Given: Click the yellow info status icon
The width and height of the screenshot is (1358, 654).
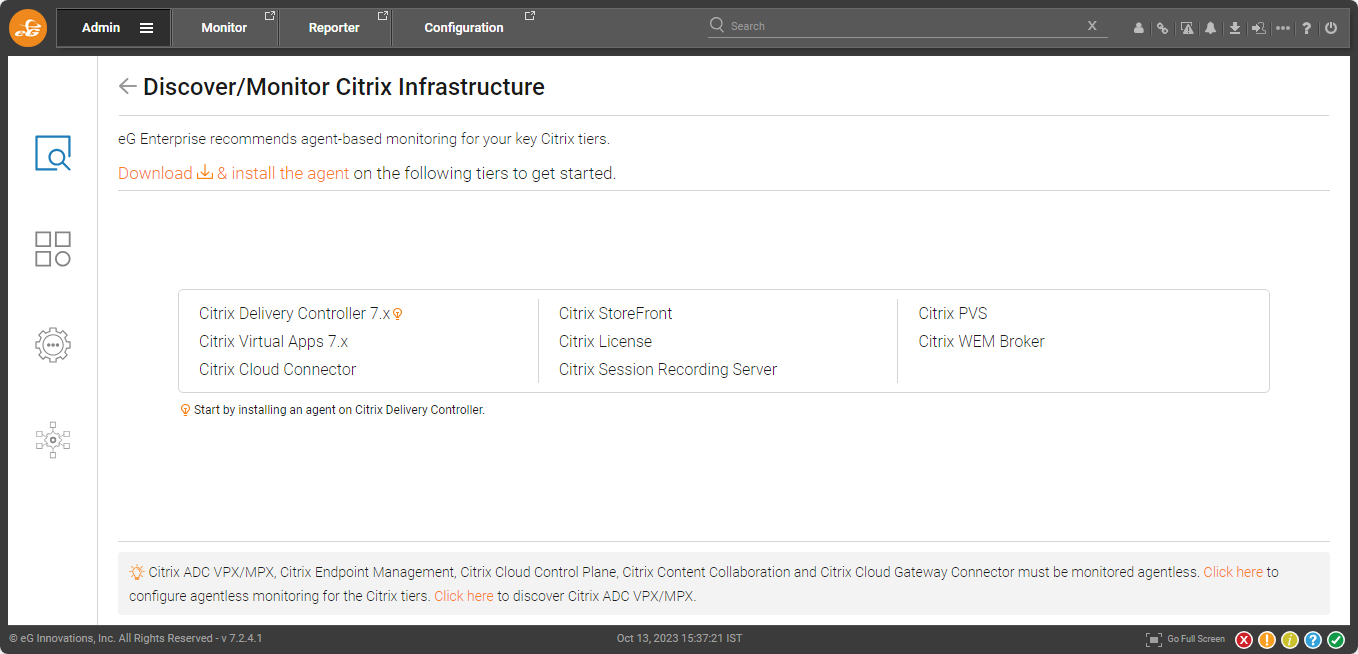Looking at the screenshot, I should click(x=1290, y=640).
